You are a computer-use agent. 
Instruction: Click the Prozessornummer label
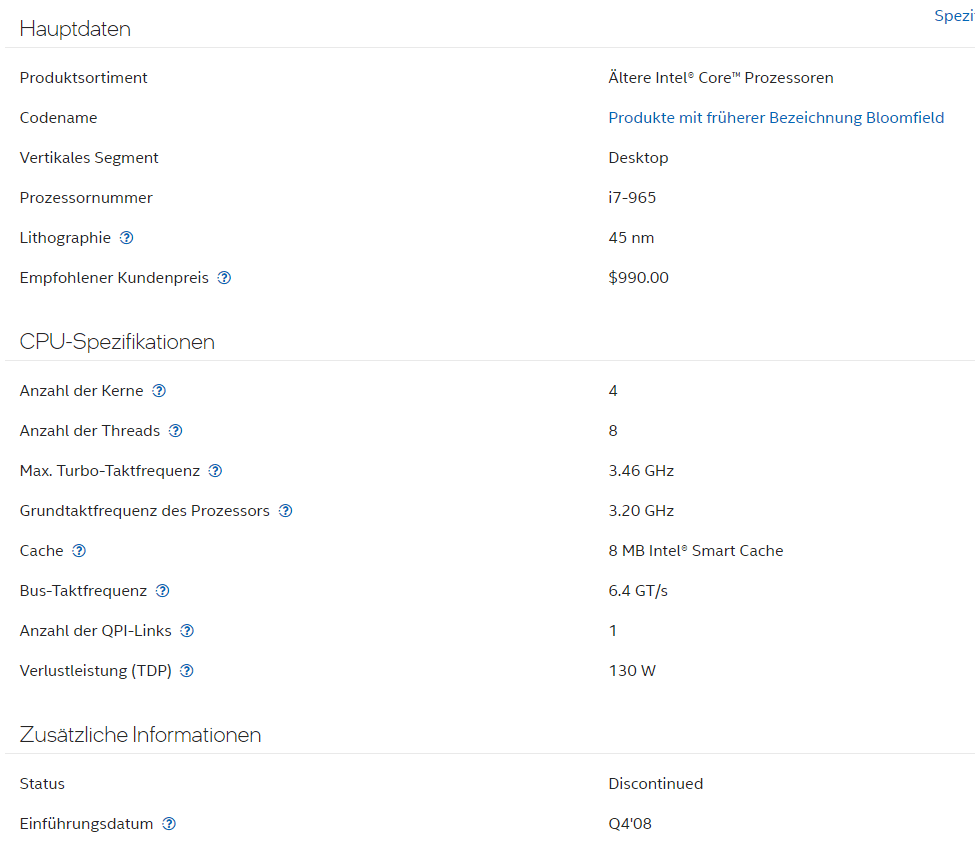click(86, 198)
